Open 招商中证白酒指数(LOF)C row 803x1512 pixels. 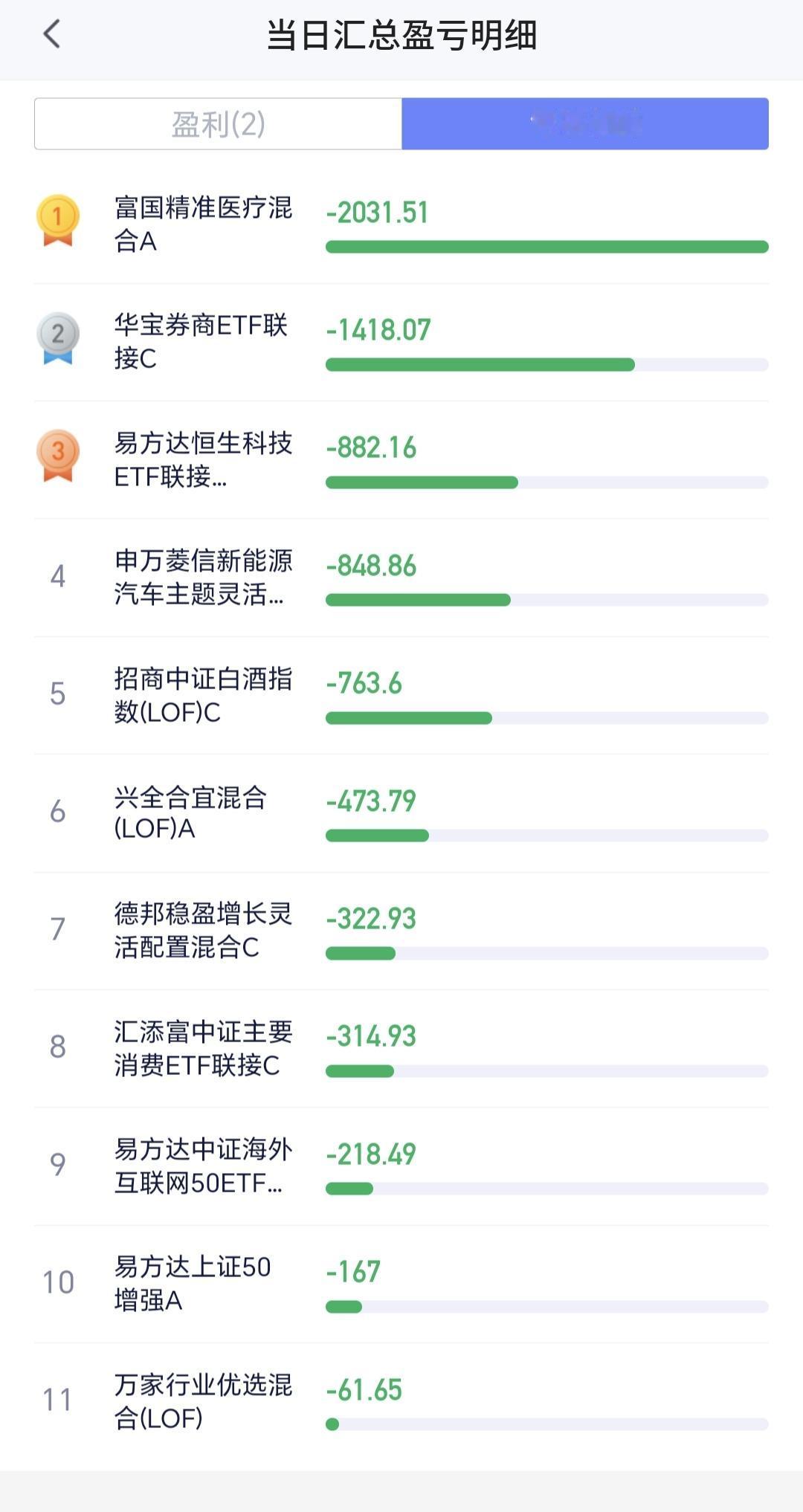coord(401,696)
